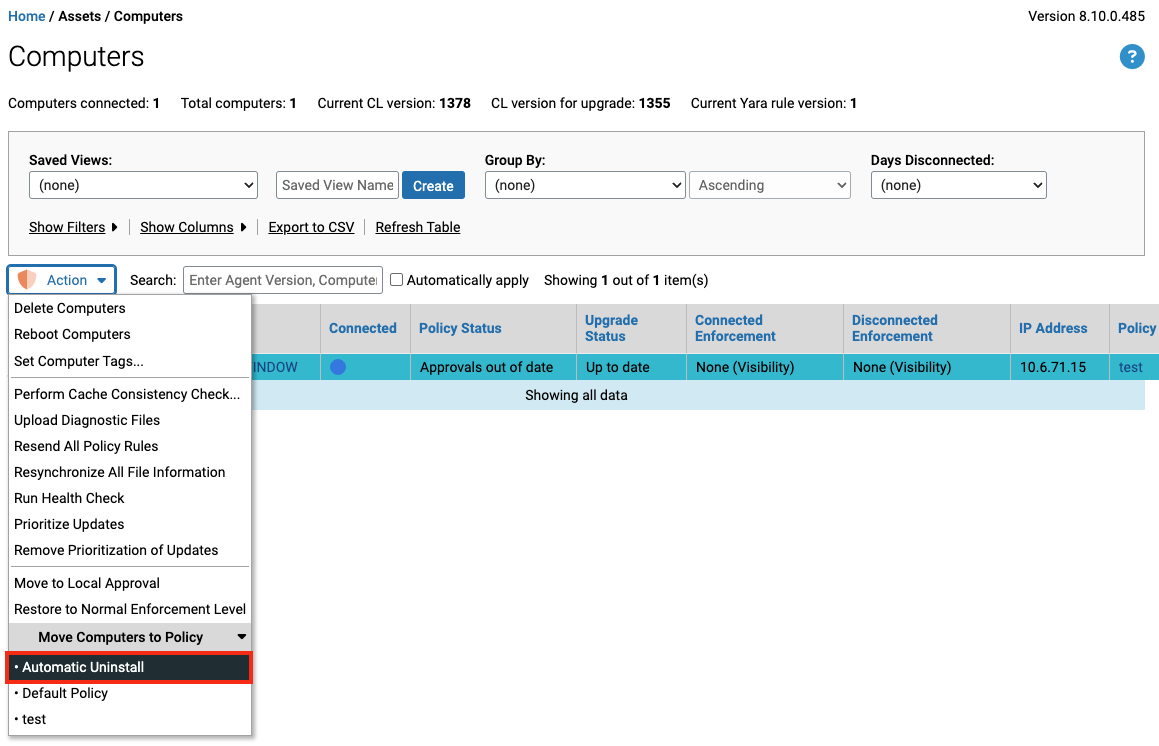Click the shield icon on Action button
This screenshot has height=746, width=1159.
coord(27,279)
